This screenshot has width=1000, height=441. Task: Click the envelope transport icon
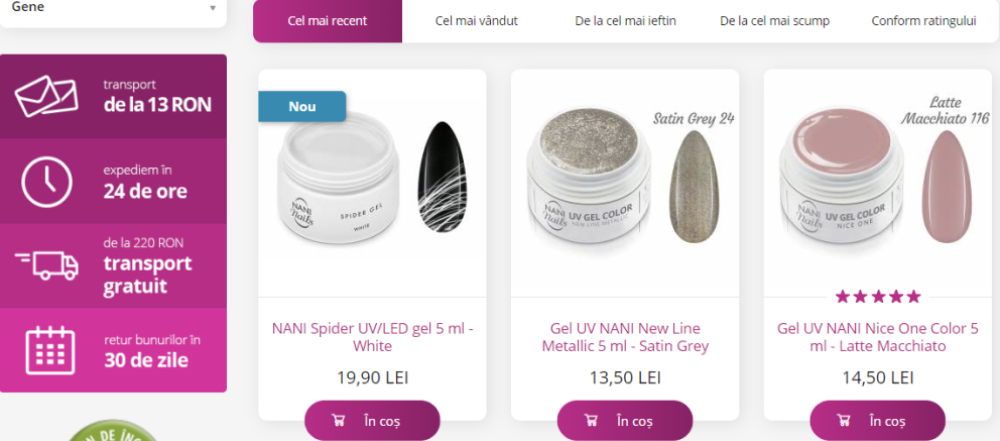pos(47,96)
